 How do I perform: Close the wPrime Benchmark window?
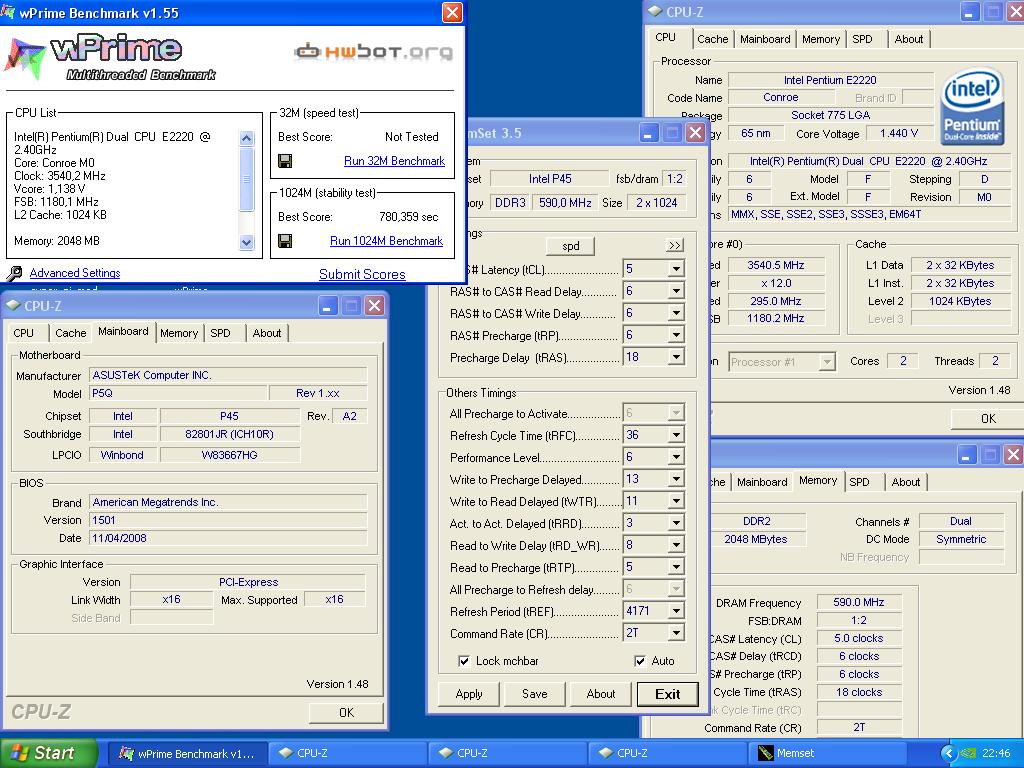[452, 12]
